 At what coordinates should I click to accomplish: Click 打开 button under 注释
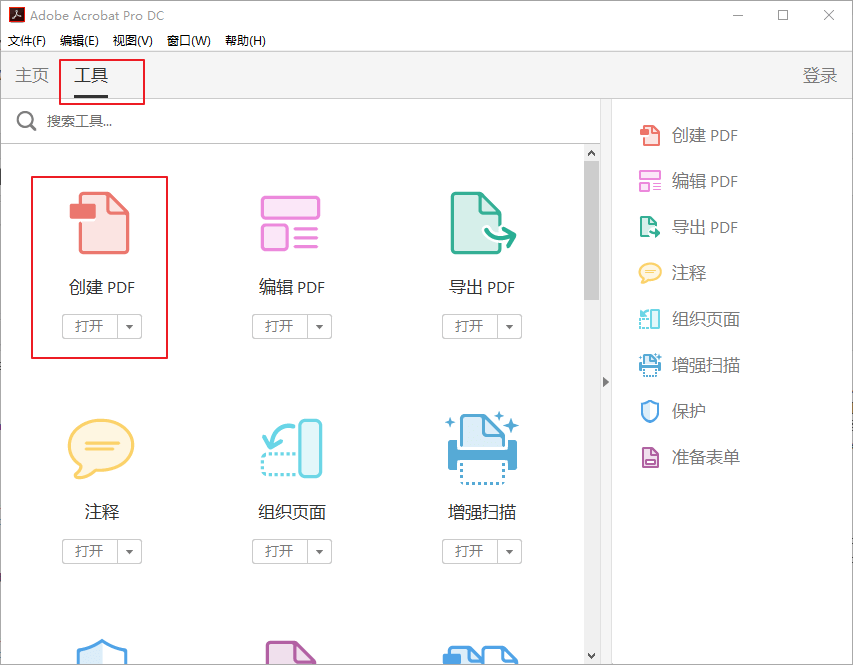(90, 551)
